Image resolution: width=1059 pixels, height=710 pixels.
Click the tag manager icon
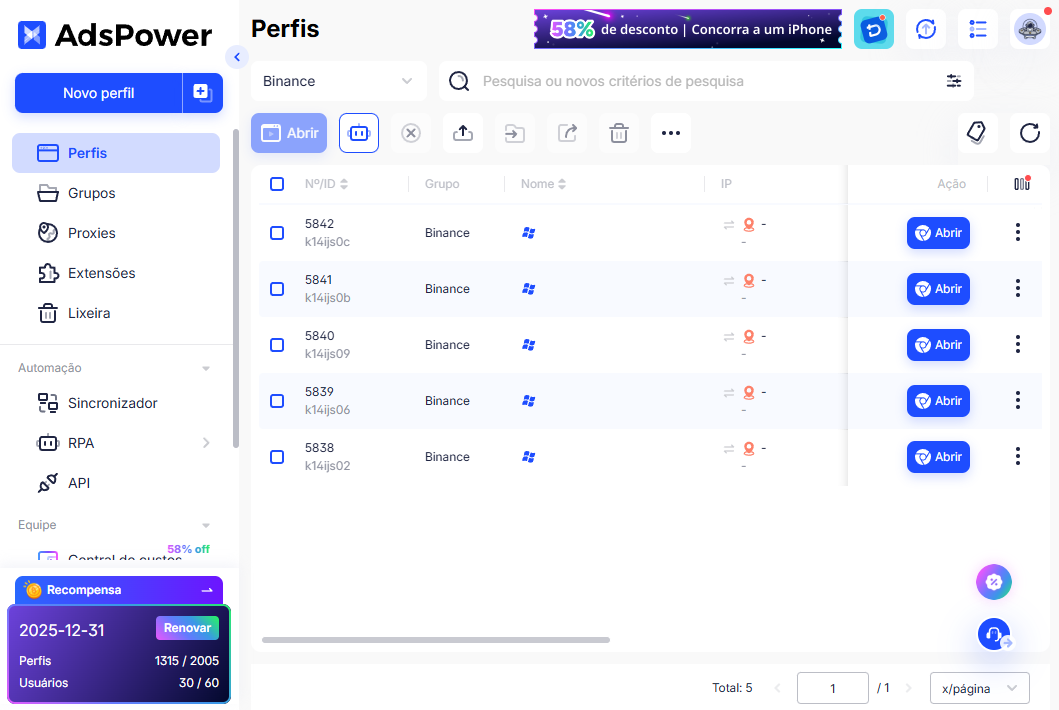[977, 133]
